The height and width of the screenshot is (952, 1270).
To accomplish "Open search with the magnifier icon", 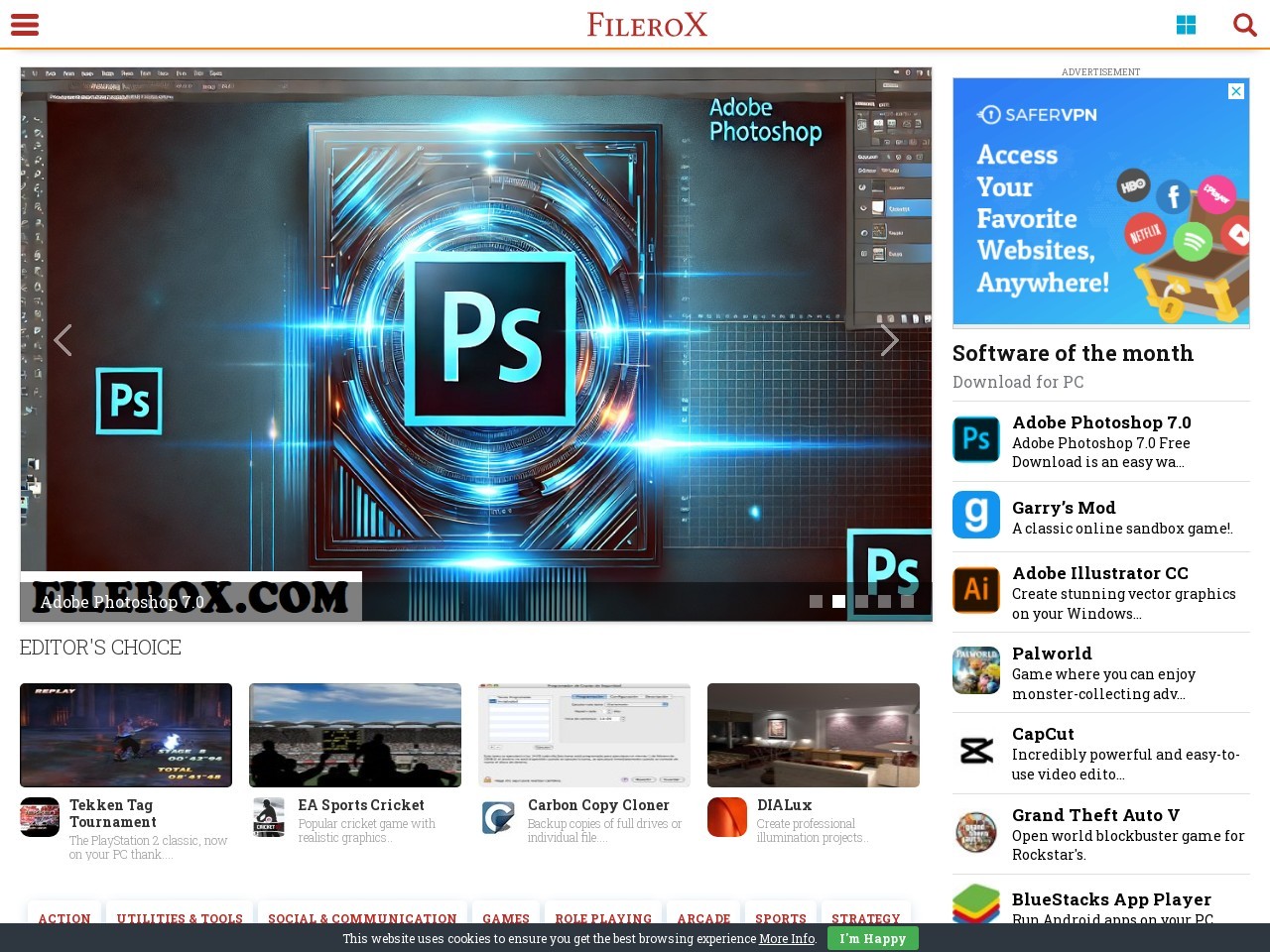I will click(1244, 25).
